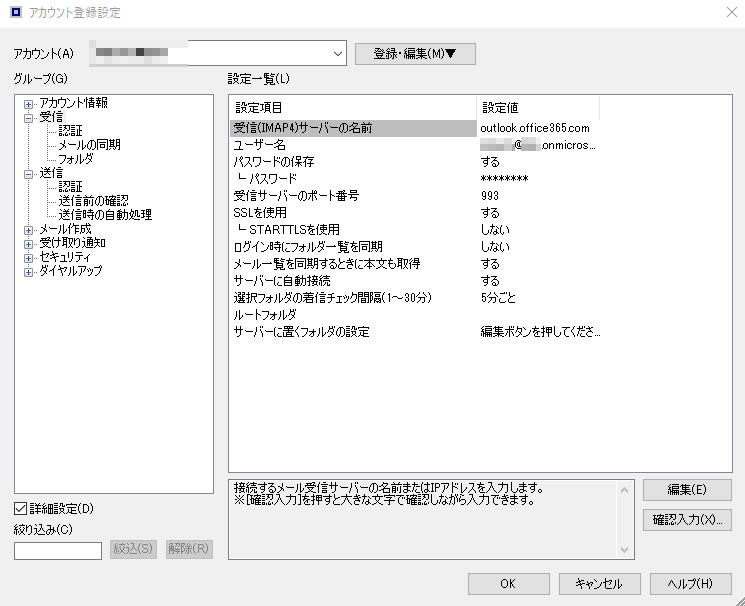Select セキュリティ tree label
Screen dimensions: 745x606
point(65,257)
